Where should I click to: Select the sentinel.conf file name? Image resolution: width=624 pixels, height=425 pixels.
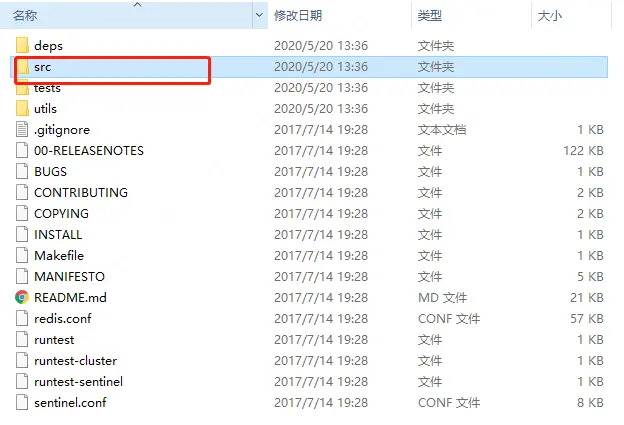coord(70,403)
